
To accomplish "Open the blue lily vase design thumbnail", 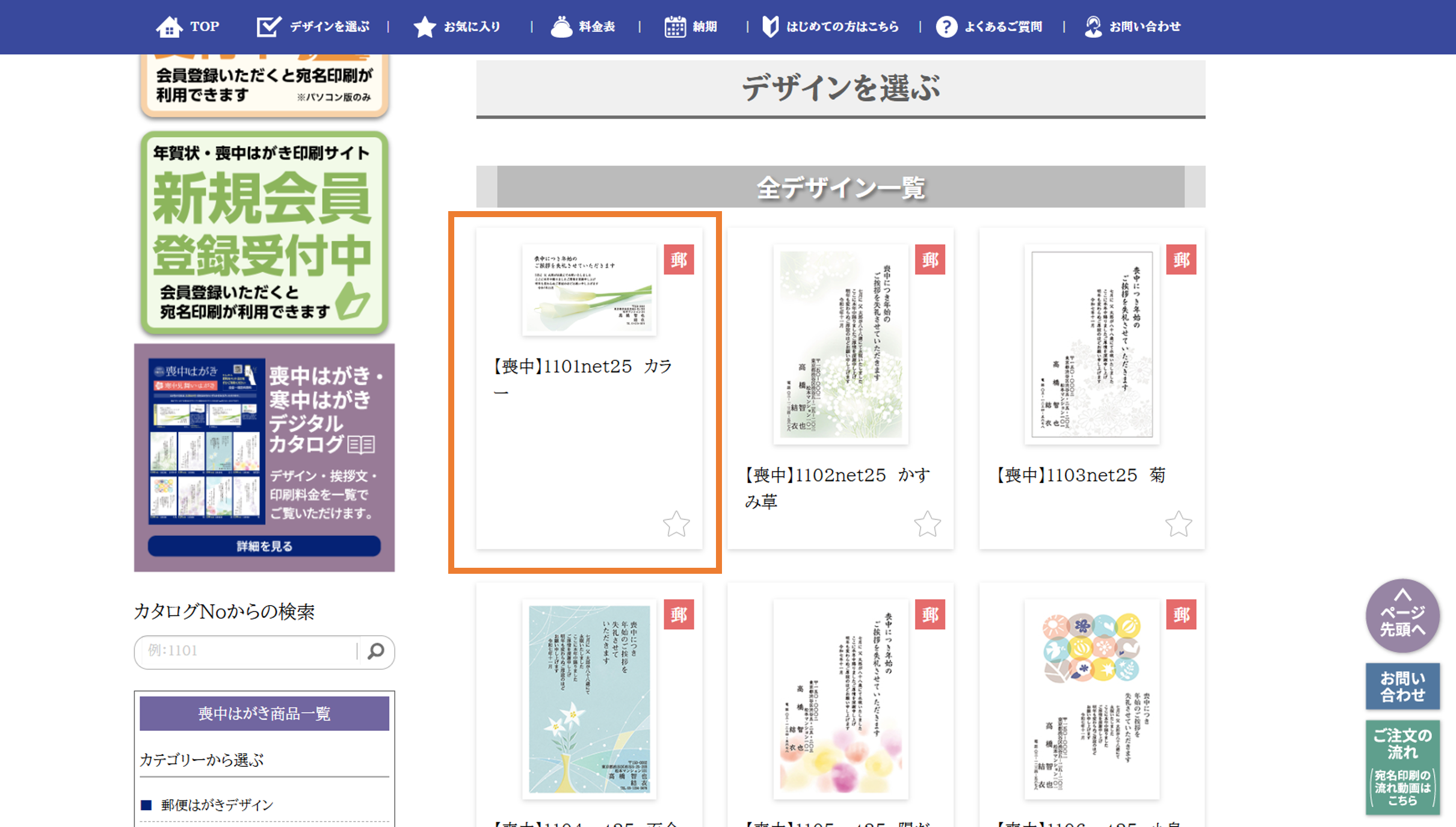I will (x=589, y=699).
